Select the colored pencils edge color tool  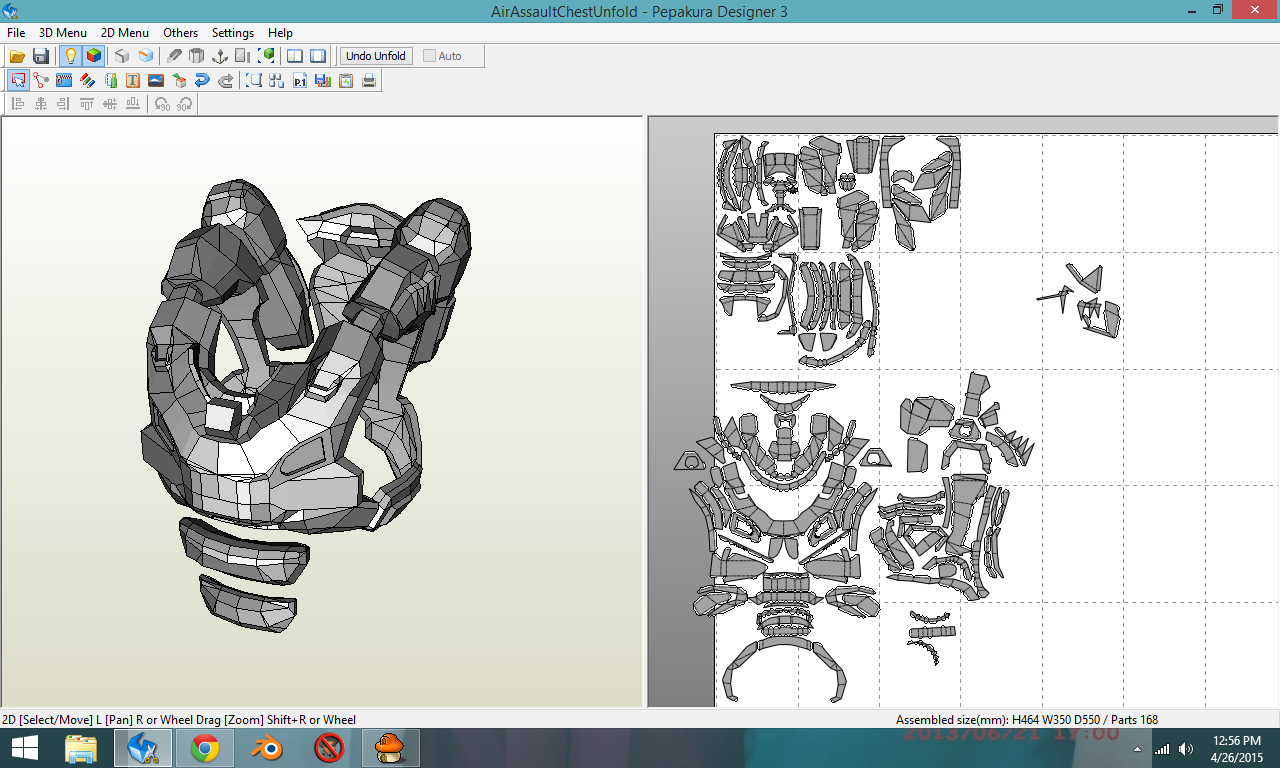(87, 81)
